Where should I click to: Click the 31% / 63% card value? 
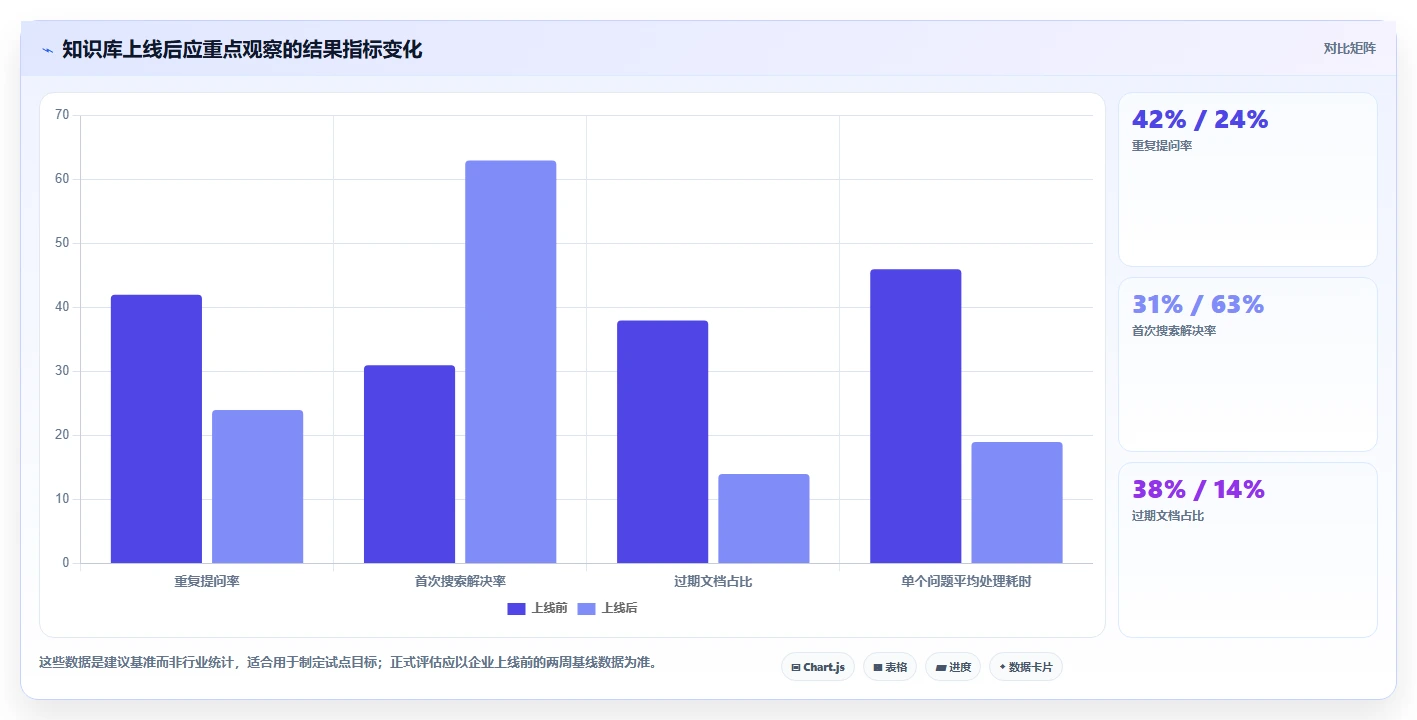click(x=1198, y=304)
